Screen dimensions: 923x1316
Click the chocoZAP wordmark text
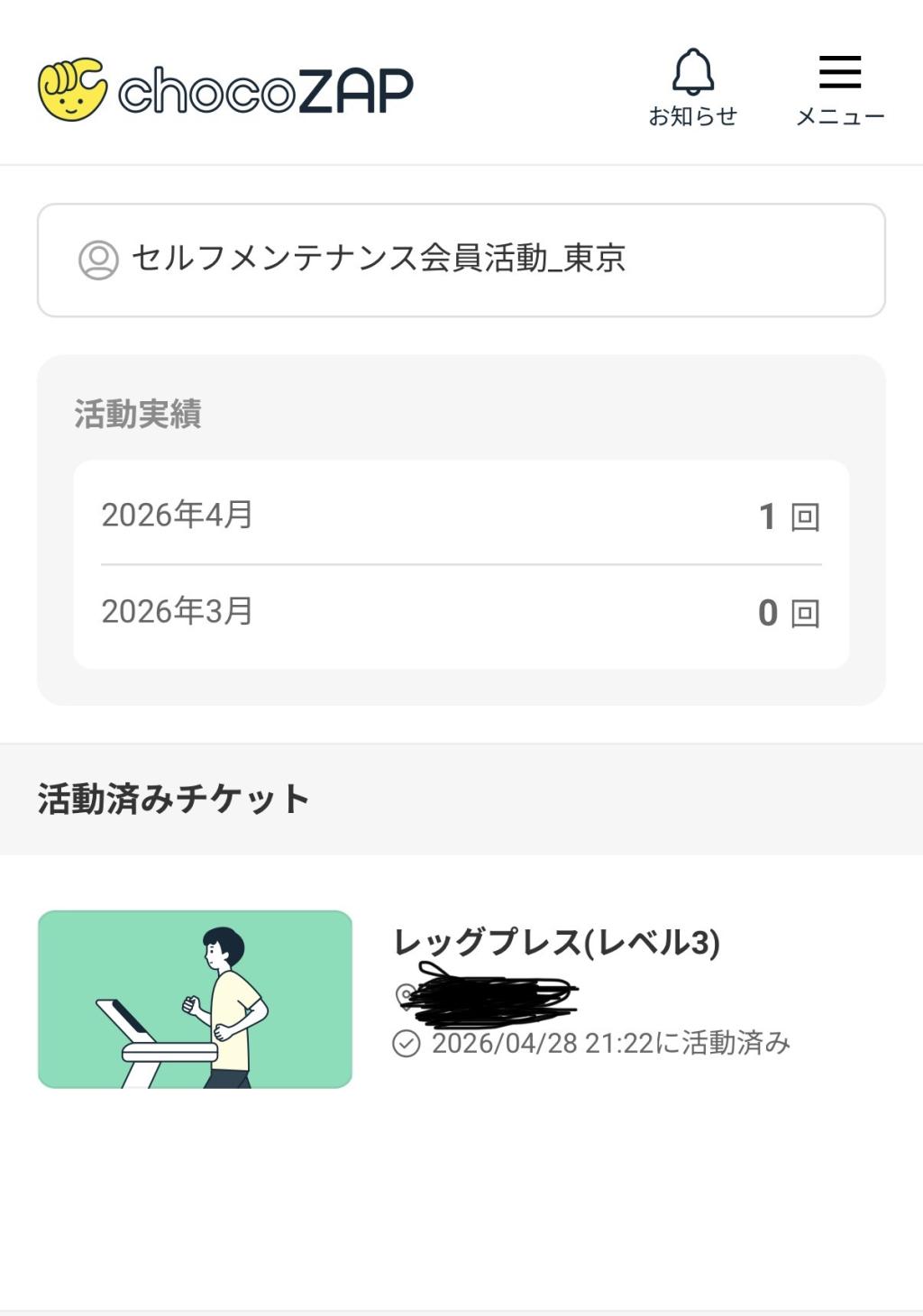pos(265,91)
